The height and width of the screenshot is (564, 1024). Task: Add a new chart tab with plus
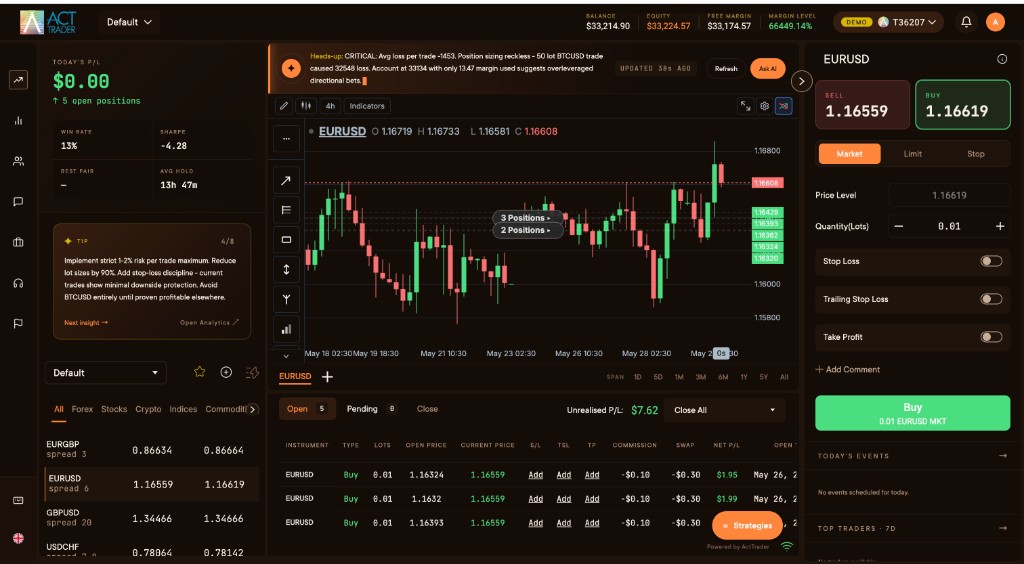pos(327,377)
